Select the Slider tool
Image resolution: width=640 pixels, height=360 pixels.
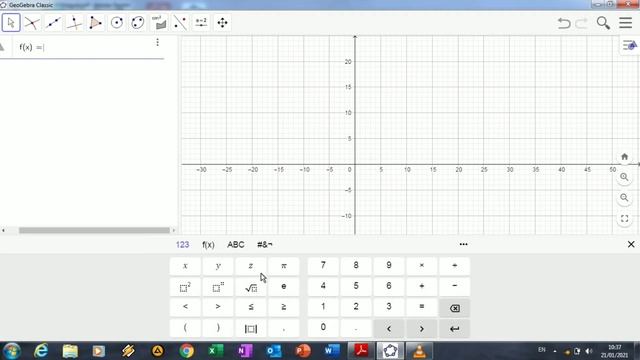pos(201,22)
